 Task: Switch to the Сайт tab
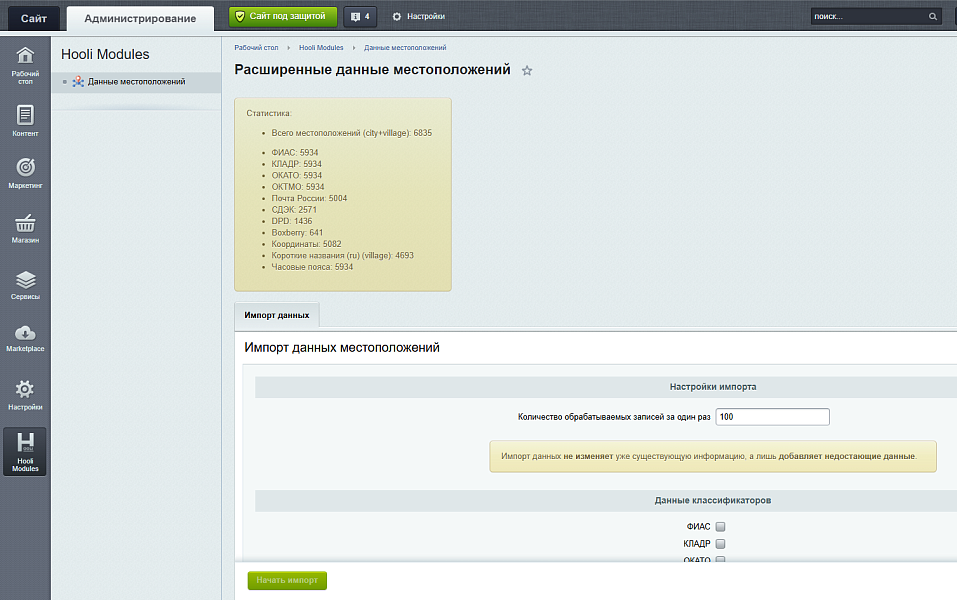[33, 18]
